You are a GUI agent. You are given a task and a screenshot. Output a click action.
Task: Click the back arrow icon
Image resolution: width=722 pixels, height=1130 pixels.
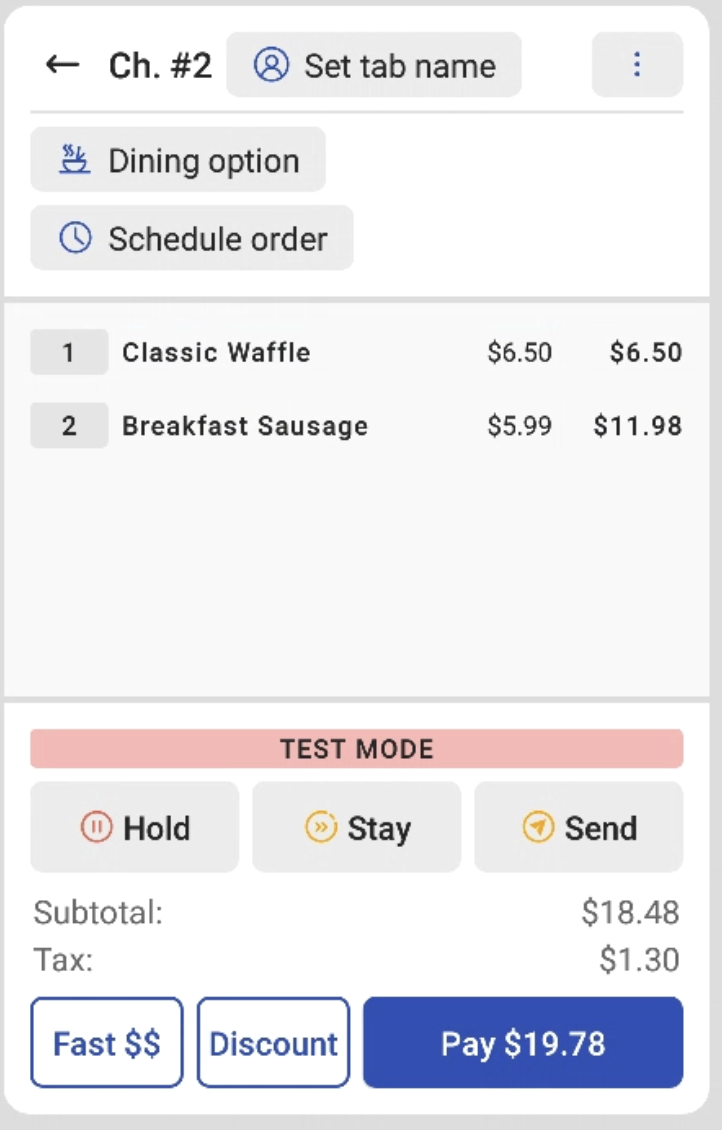63,65
